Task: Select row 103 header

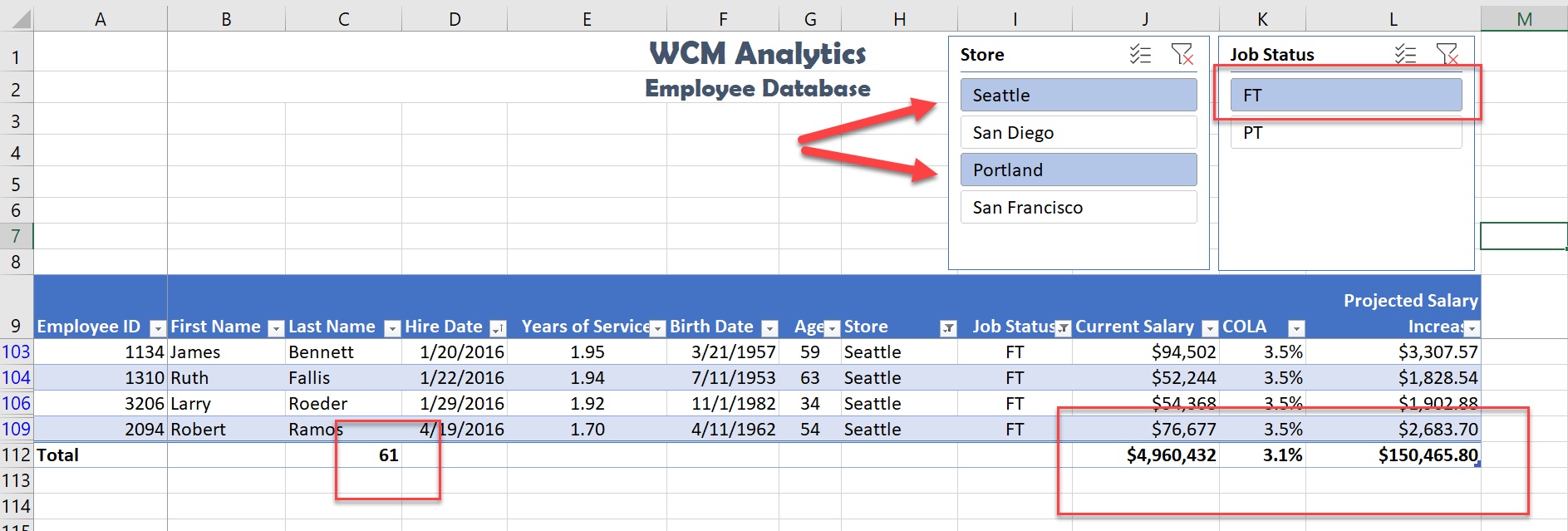Action: pos(16,352)
